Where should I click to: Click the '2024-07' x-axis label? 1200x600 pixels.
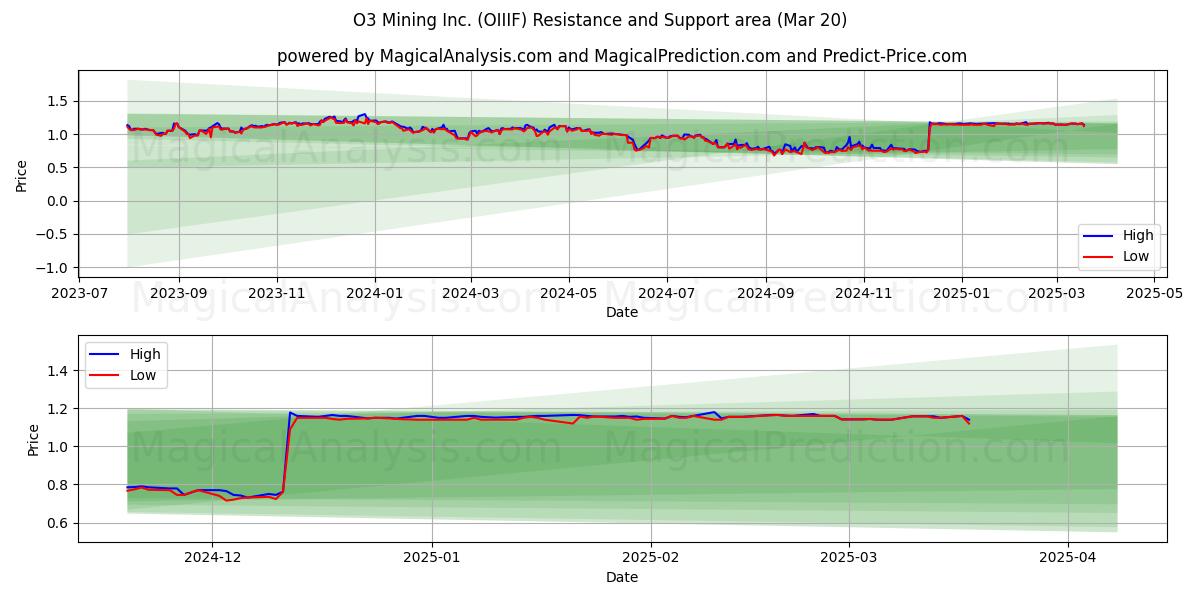pos(667,295)
